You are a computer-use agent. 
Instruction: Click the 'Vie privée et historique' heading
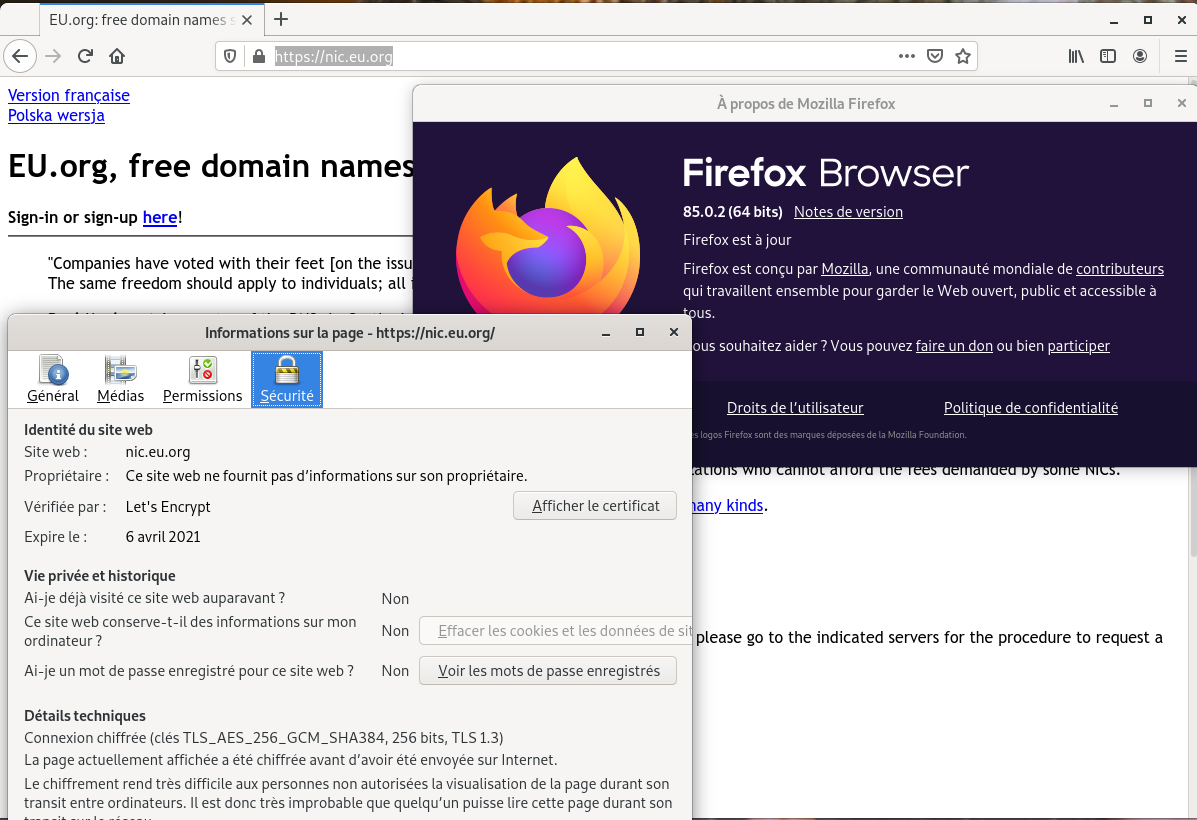click(99, 576)
